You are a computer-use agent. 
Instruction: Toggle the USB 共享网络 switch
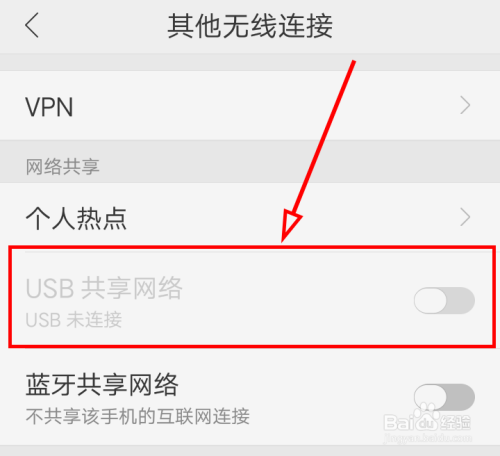(x=444, y=300)
